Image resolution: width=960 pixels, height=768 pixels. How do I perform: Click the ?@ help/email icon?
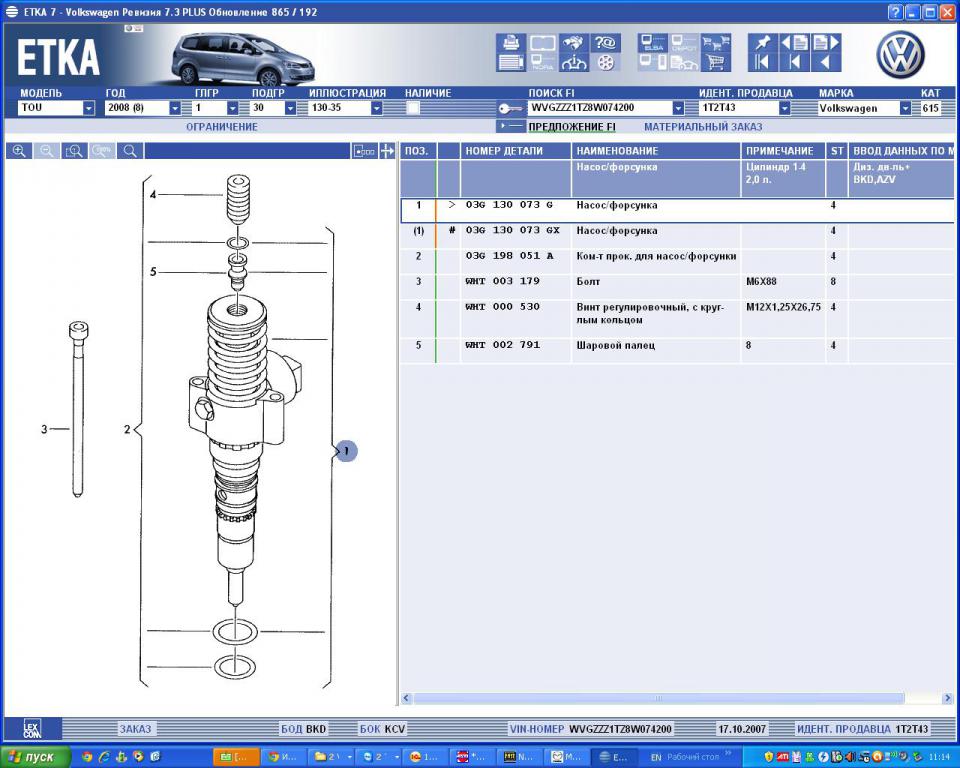pyautogui.click(x=605, y=43)
